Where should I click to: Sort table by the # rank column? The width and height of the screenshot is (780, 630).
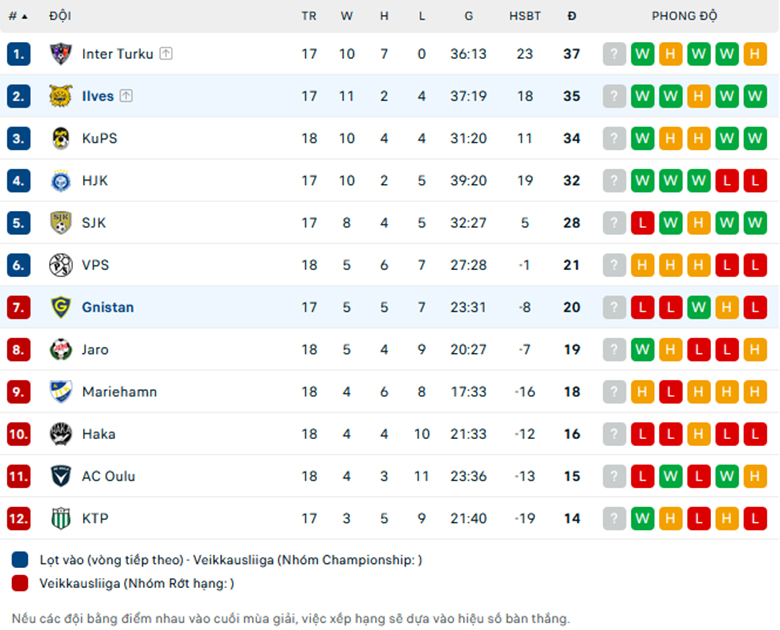18,16
